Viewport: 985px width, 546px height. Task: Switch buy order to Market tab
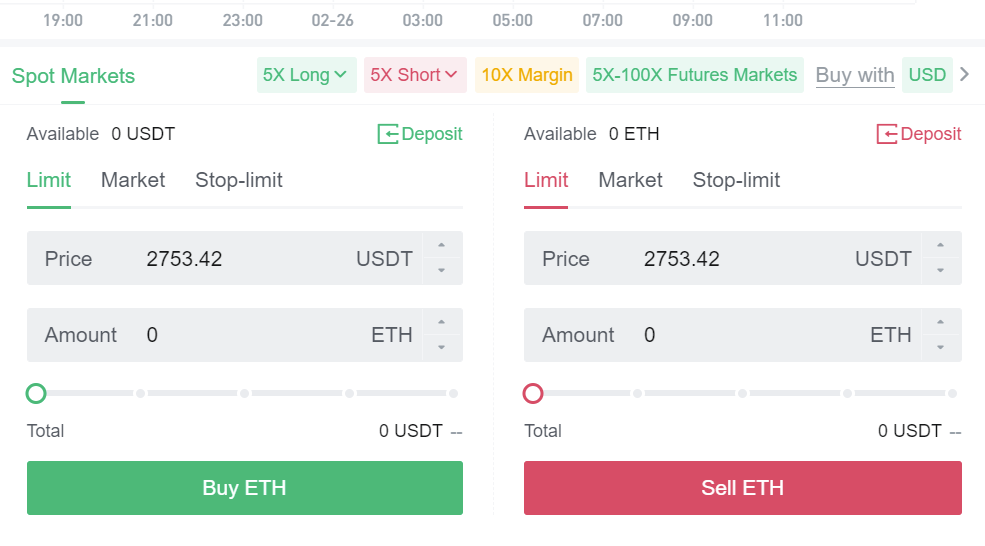point(133,180)
